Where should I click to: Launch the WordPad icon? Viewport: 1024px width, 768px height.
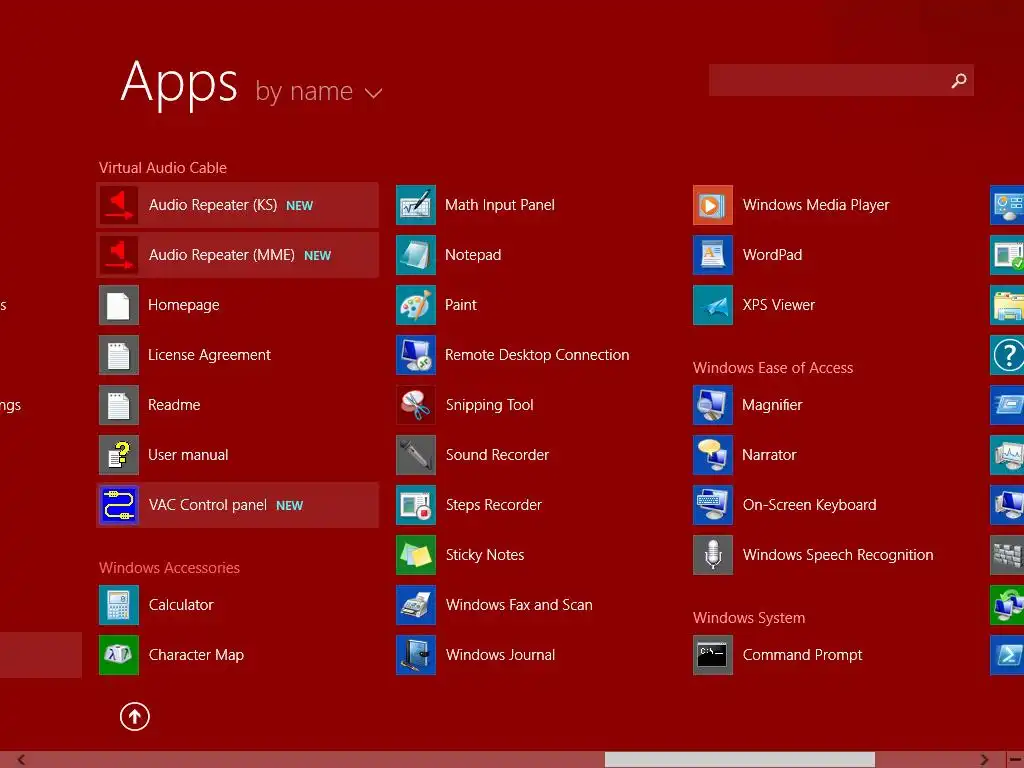713,255
